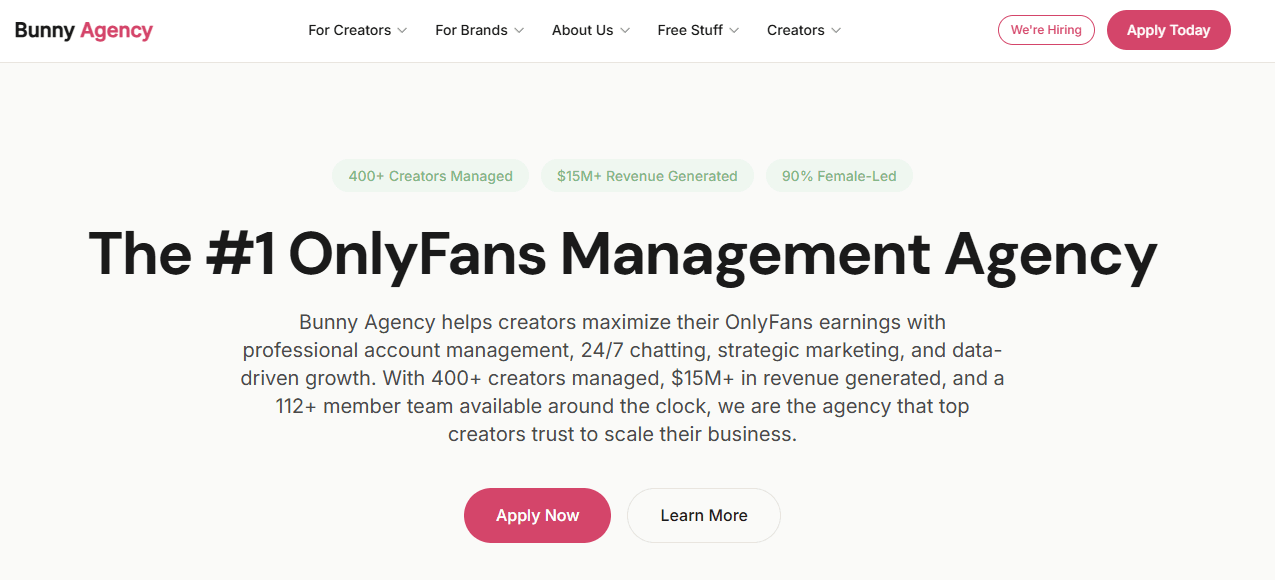Screen dimensions: 1275x580
Task: Select the $15M+ Revenue Generated badge
Action: click(648, 176)
